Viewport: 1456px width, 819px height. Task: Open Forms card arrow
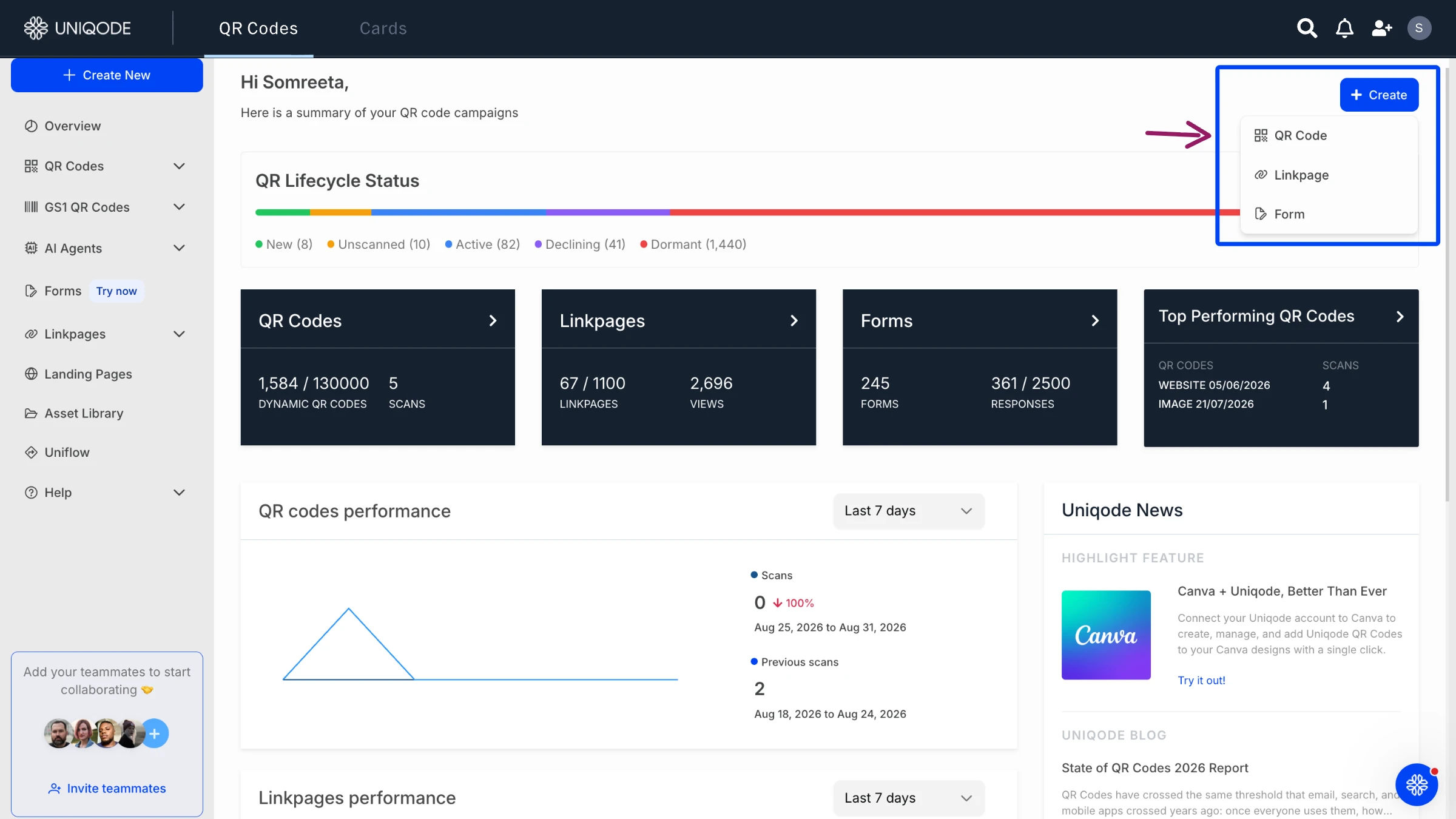1095,321
